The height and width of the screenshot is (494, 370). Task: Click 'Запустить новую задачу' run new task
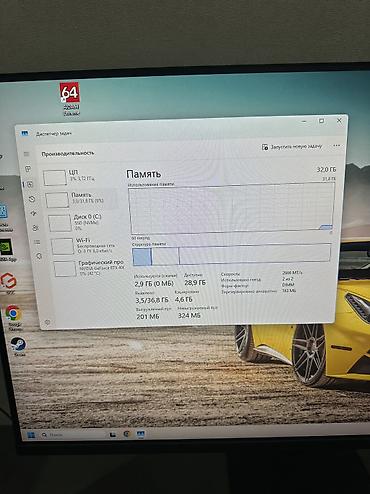292,147
